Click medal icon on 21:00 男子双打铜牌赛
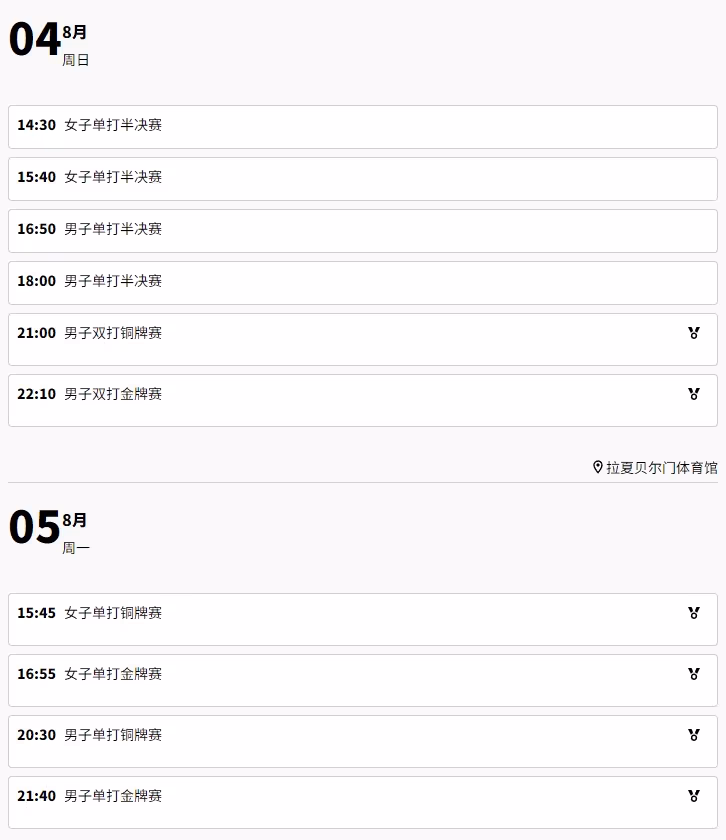This screenshot has height=840, width=726. click(694, 333)
